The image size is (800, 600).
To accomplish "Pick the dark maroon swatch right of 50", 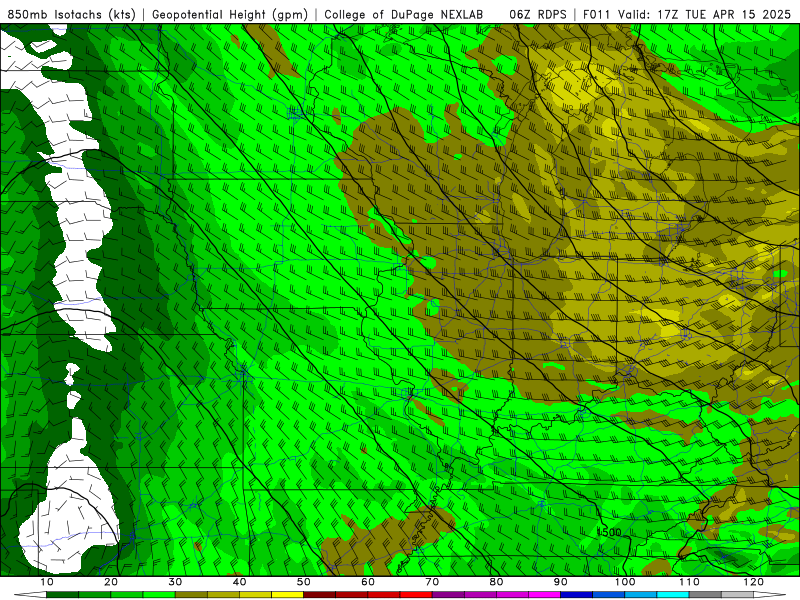I will pos(319,595).
